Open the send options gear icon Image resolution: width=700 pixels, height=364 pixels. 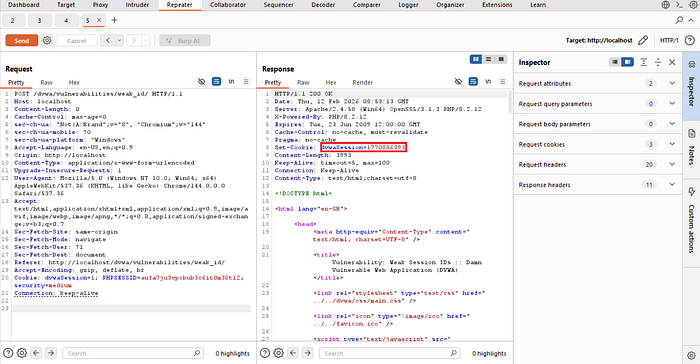[47, 41]
